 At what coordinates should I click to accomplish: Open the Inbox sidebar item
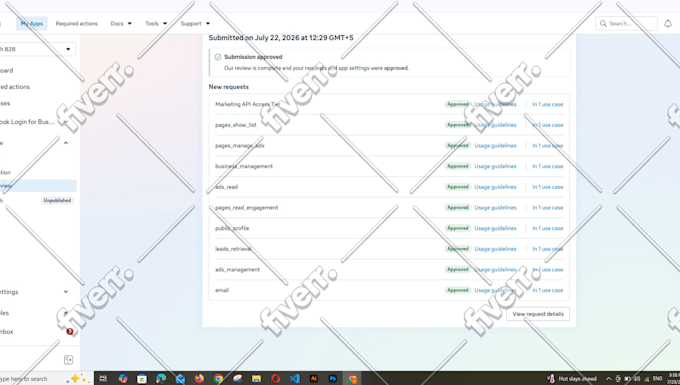click(x=7, y=332)
